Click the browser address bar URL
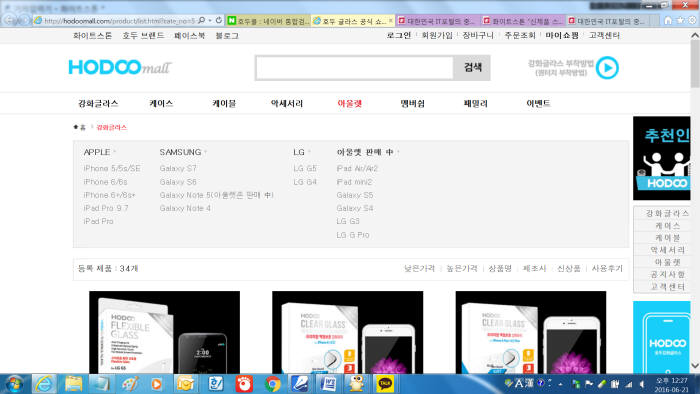 coord(119,21)
